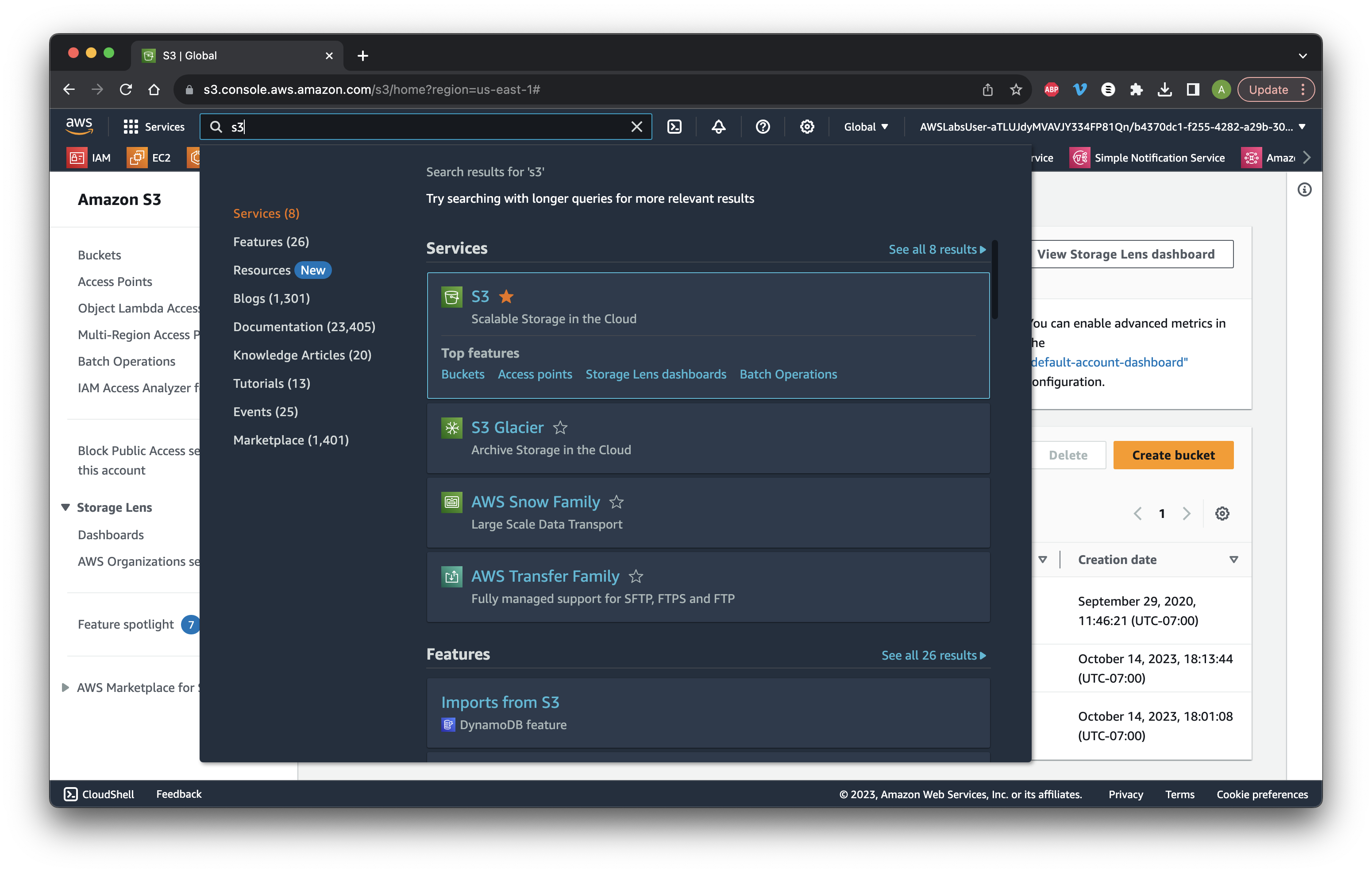Image resolution: width=1372 pixels, height=873 pixels.
Task: Open CloudShell from the footer
Action: tap(99, 794)
